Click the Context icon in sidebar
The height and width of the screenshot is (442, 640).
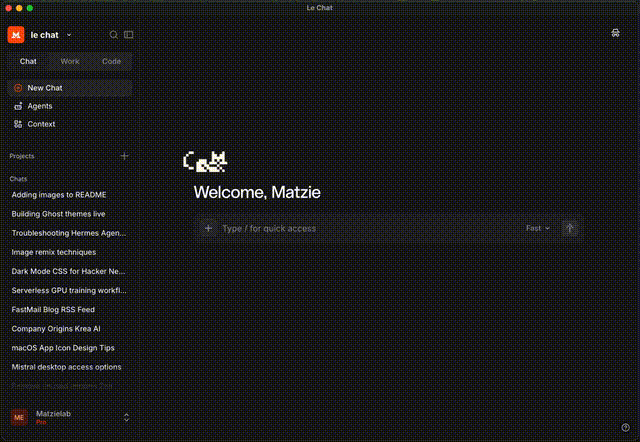[x=18, y=124]
